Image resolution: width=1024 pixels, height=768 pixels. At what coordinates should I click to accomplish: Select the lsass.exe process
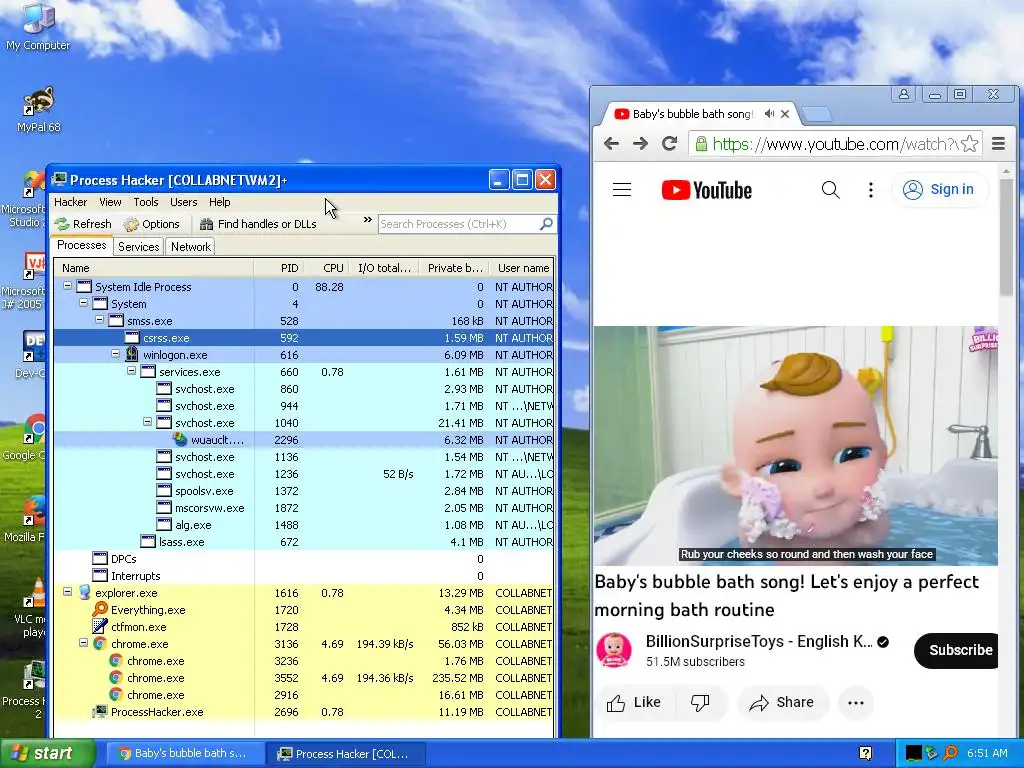click(304, 541)
